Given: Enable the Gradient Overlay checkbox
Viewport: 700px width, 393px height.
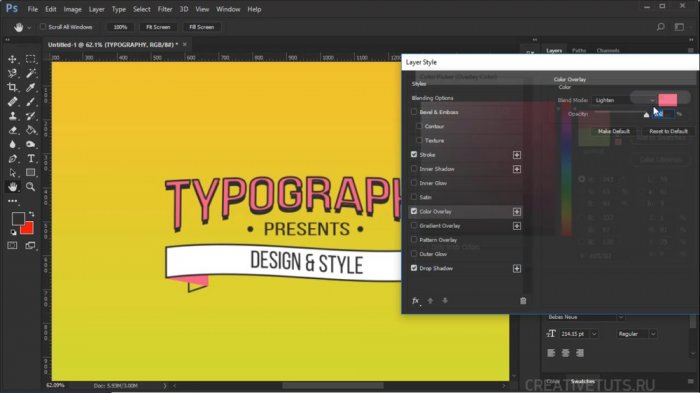Looking at the screenshot, I should (x=414, y=226).
